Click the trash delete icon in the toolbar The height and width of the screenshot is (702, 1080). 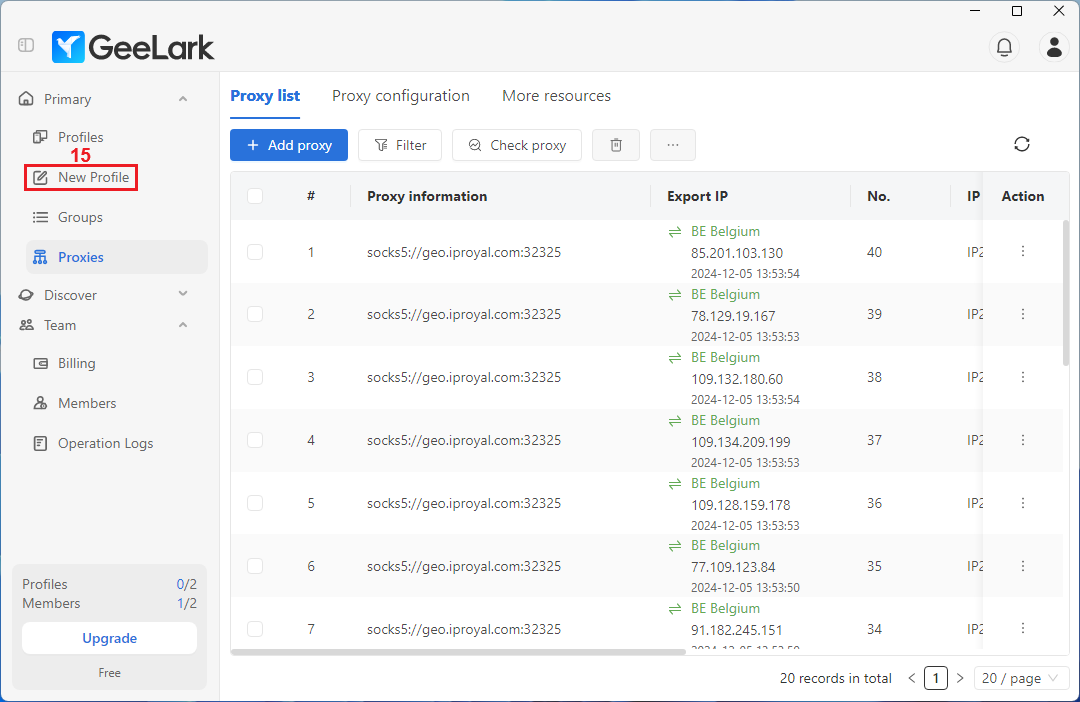616,145
